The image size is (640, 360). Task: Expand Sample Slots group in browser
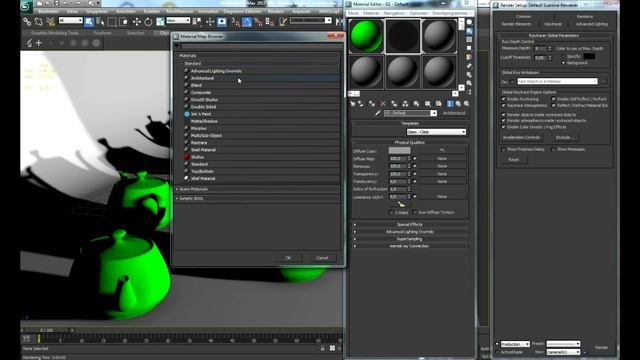pyautogui.click(x=258, y=198)
